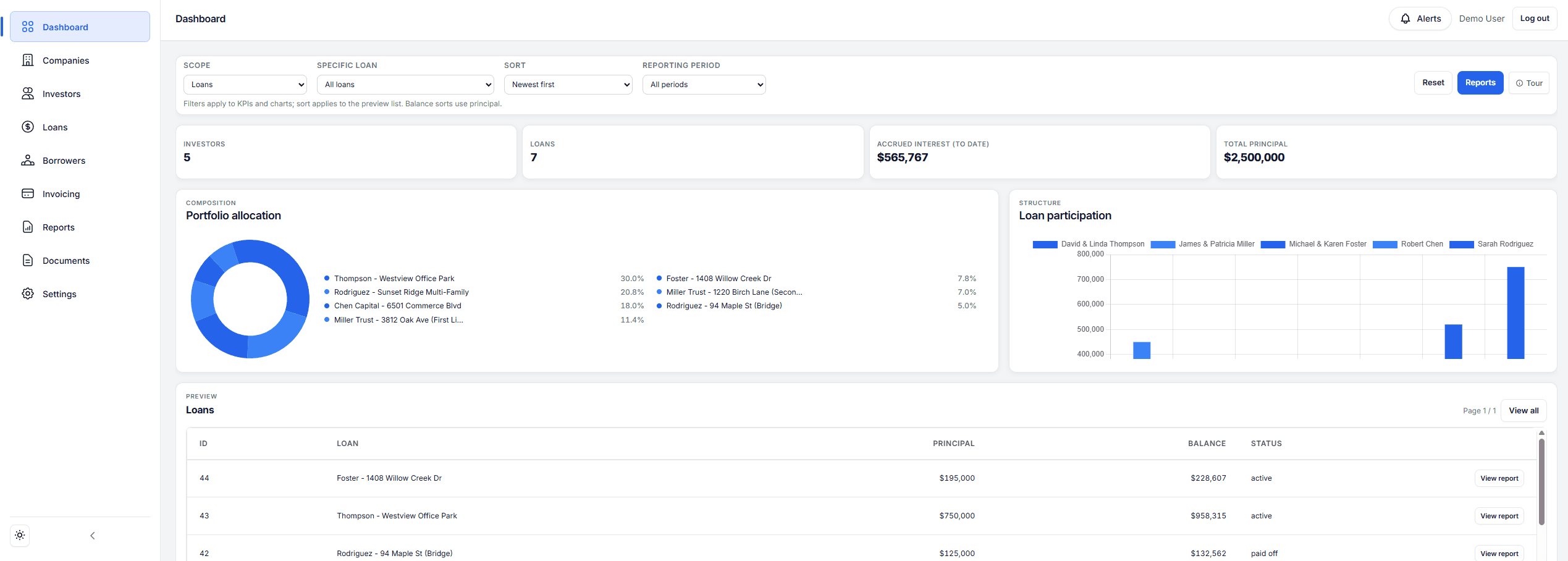
Task: Open the Borrowers page
Action: (x=64, y=160)
